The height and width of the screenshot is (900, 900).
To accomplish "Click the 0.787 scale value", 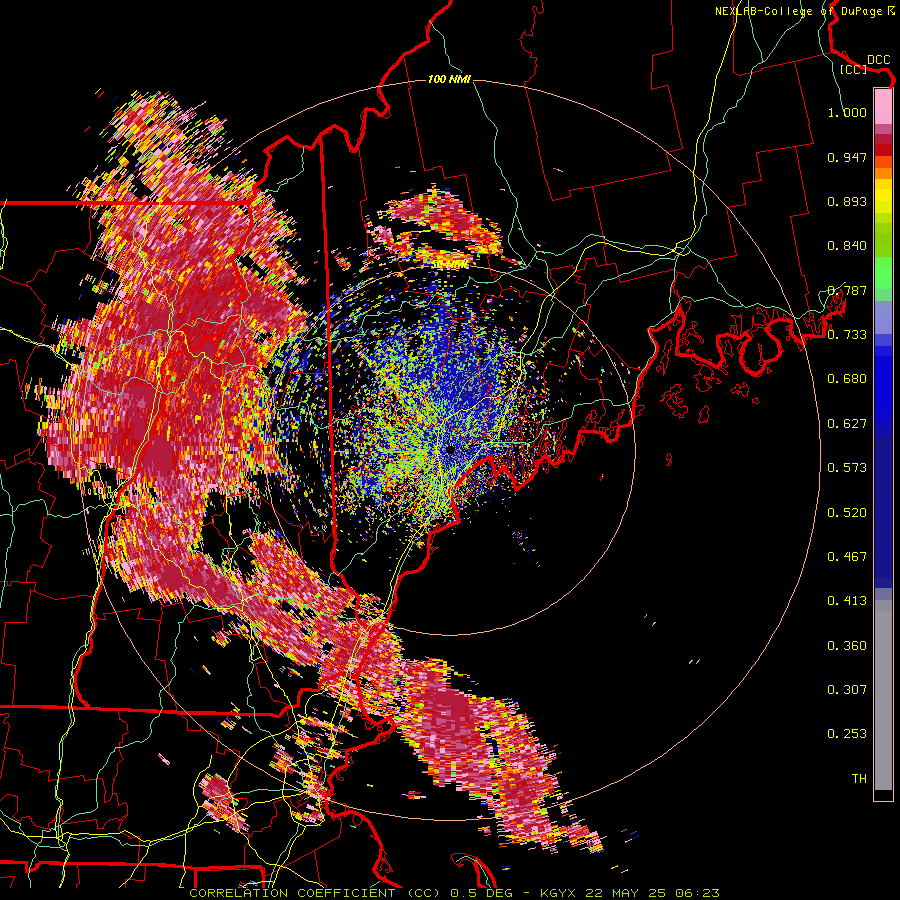I will tap(847, 290).
